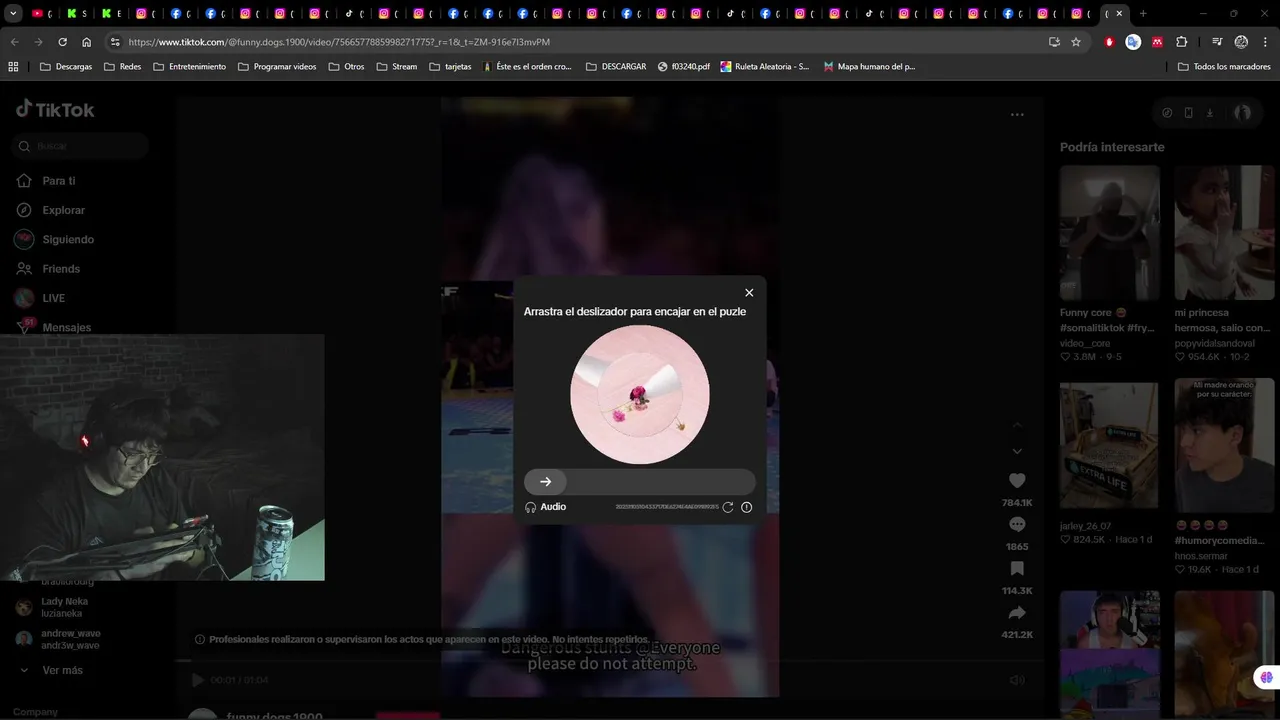Bookmark this page with star icon

point(1076,42)
